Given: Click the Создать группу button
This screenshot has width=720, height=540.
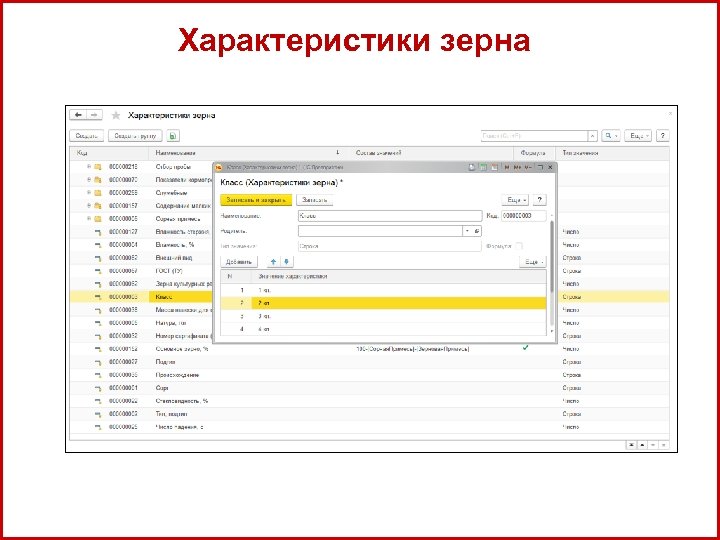Looking at the screenshot, I should 135,136.
